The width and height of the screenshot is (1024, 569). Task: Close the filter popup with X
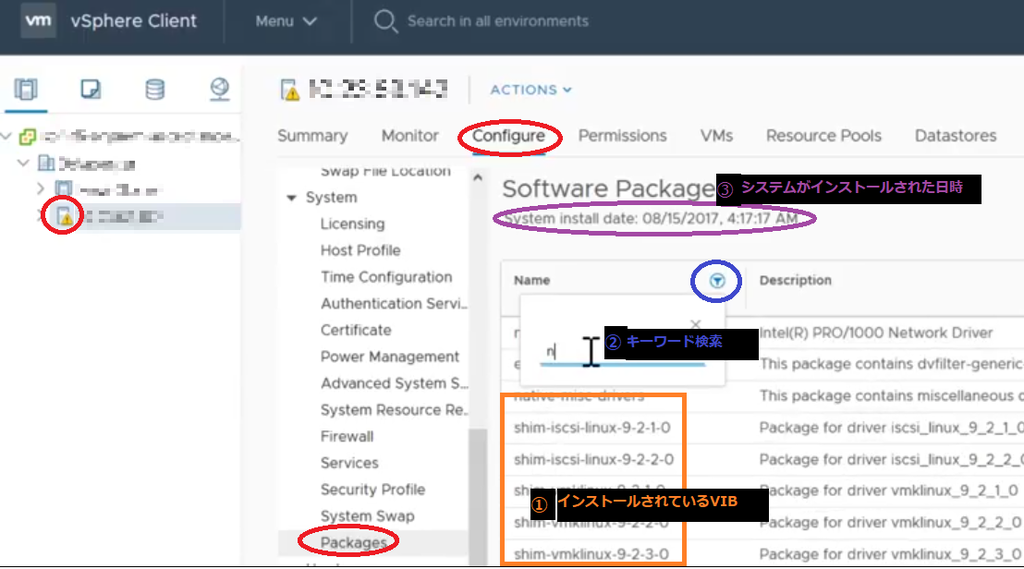point(696,324)
